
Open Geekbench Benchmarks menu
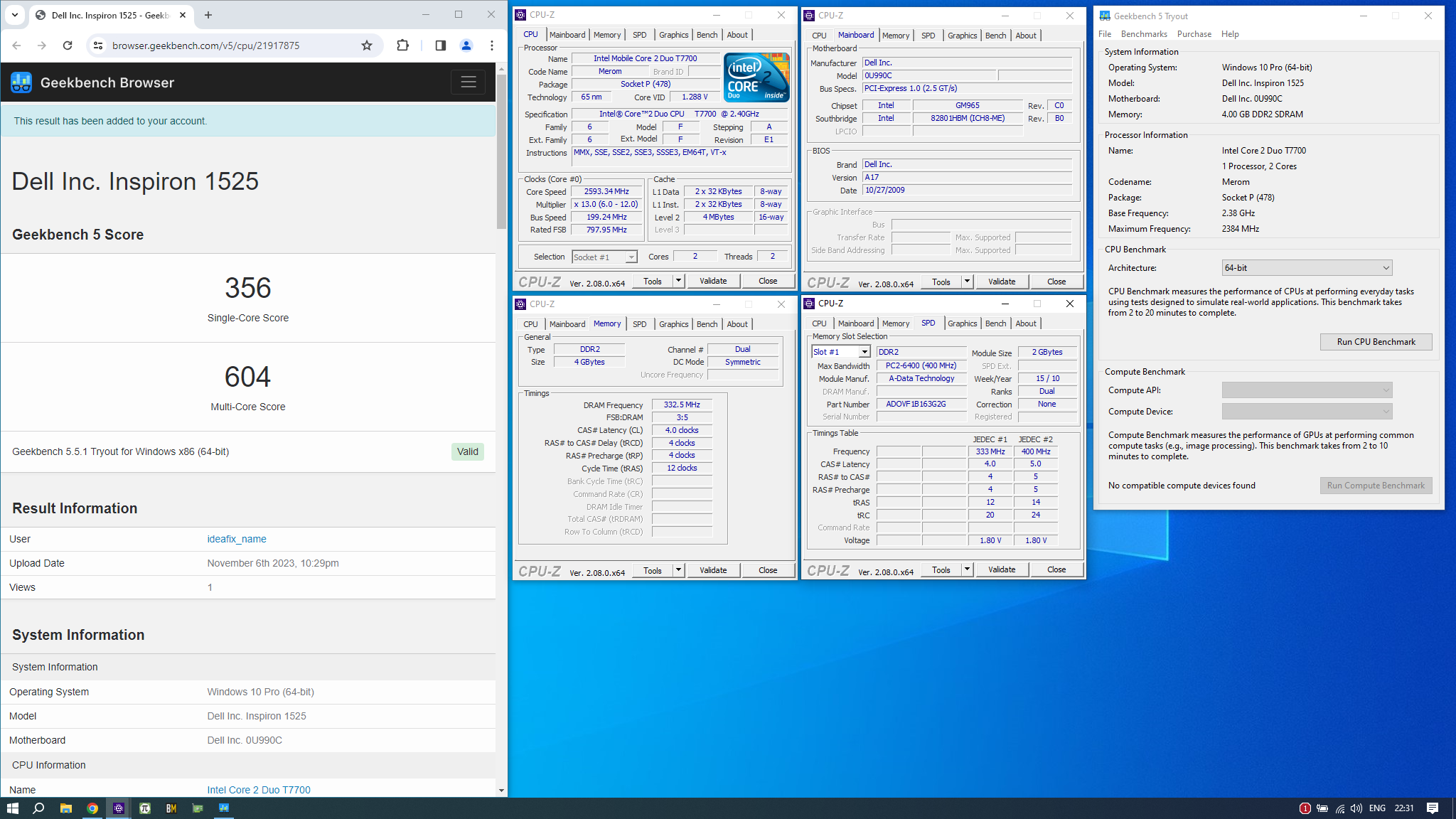[1144, 34]
